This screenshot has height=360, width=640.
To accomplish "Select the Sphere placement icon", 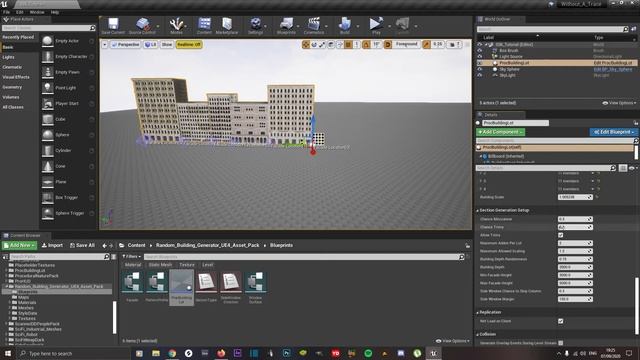I will point(48,135).
